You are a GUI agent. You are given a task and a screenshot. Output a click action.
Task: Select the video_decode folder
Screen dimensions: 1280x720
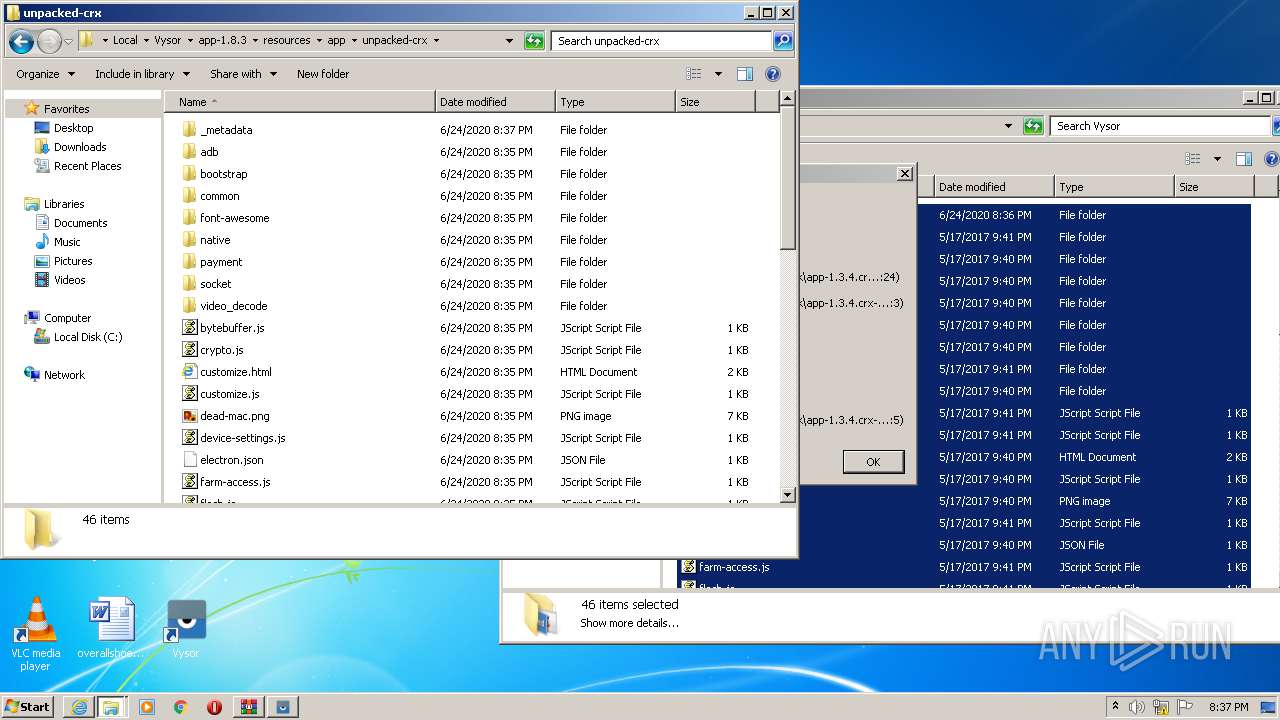(x=233, y=306)
